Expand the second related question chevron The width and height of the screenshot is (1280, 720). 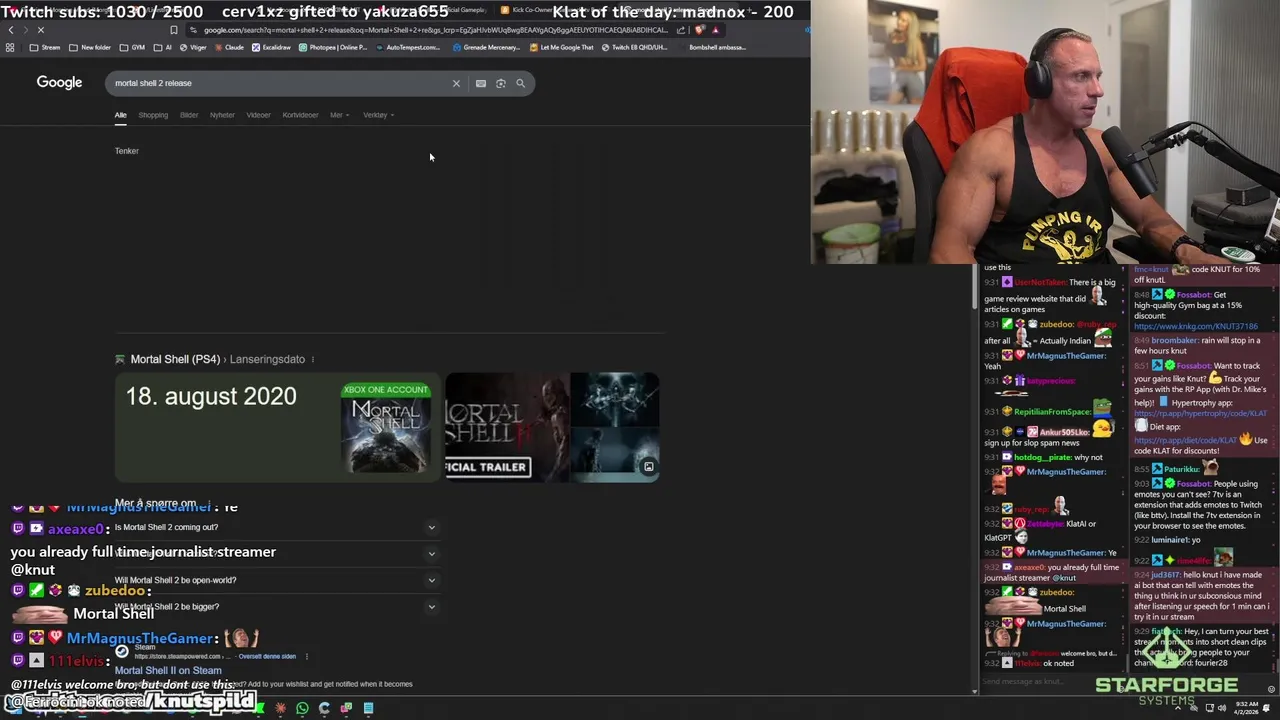tap(432, 553)
